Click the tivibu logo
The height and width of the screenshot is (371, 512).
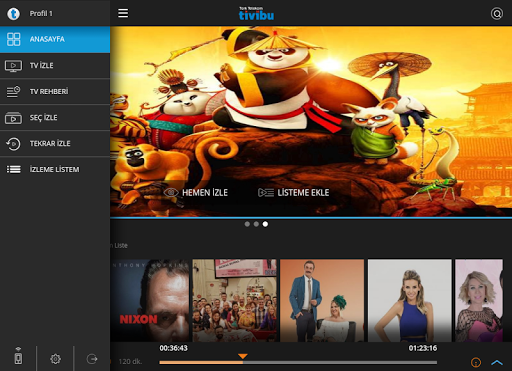pyautogui.click(x=256, y=14)
